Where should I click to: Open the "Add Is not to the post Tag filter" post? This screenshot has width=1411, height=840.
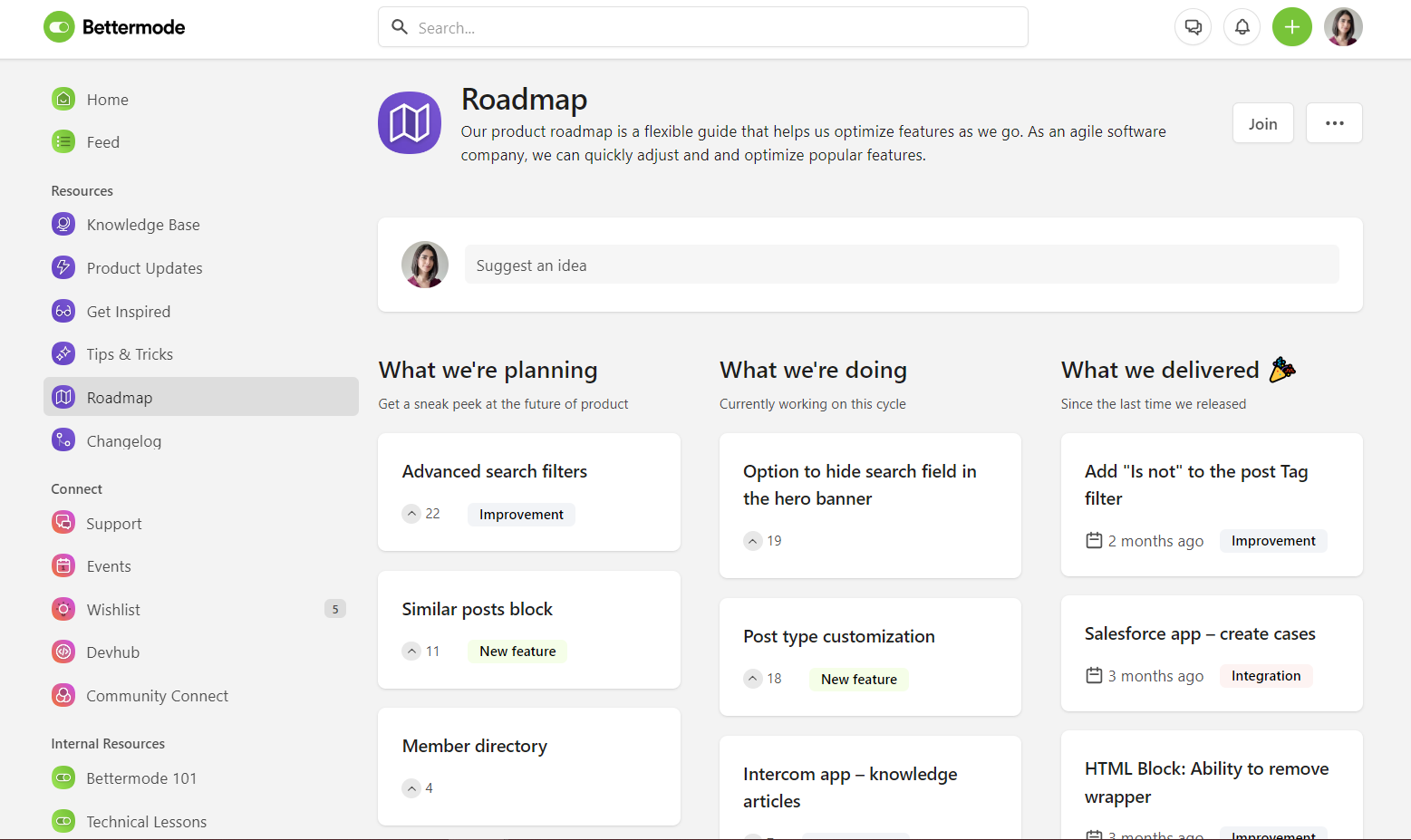point(1196,485)
